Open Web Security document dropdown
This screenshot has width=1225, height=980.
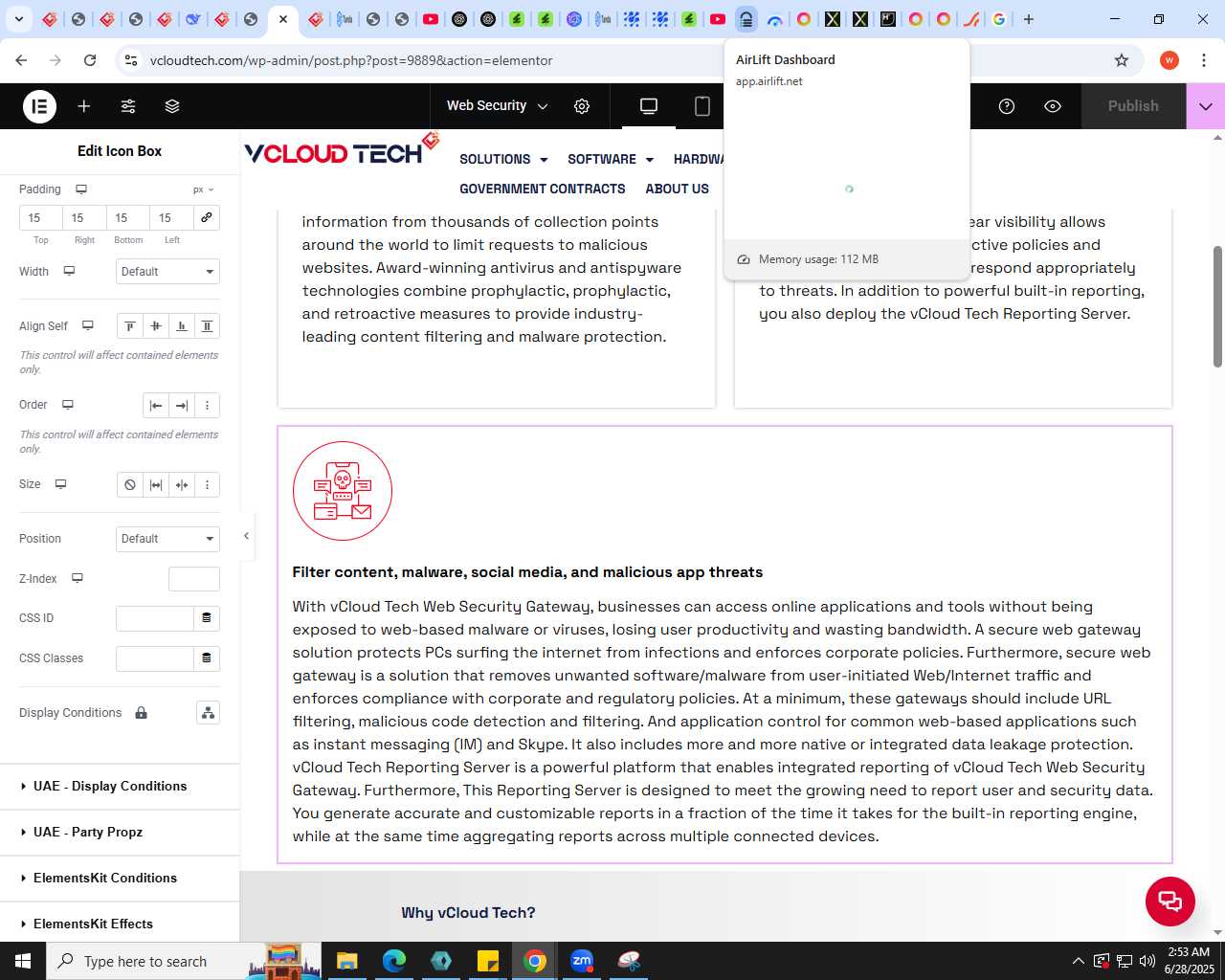[497, 106]
